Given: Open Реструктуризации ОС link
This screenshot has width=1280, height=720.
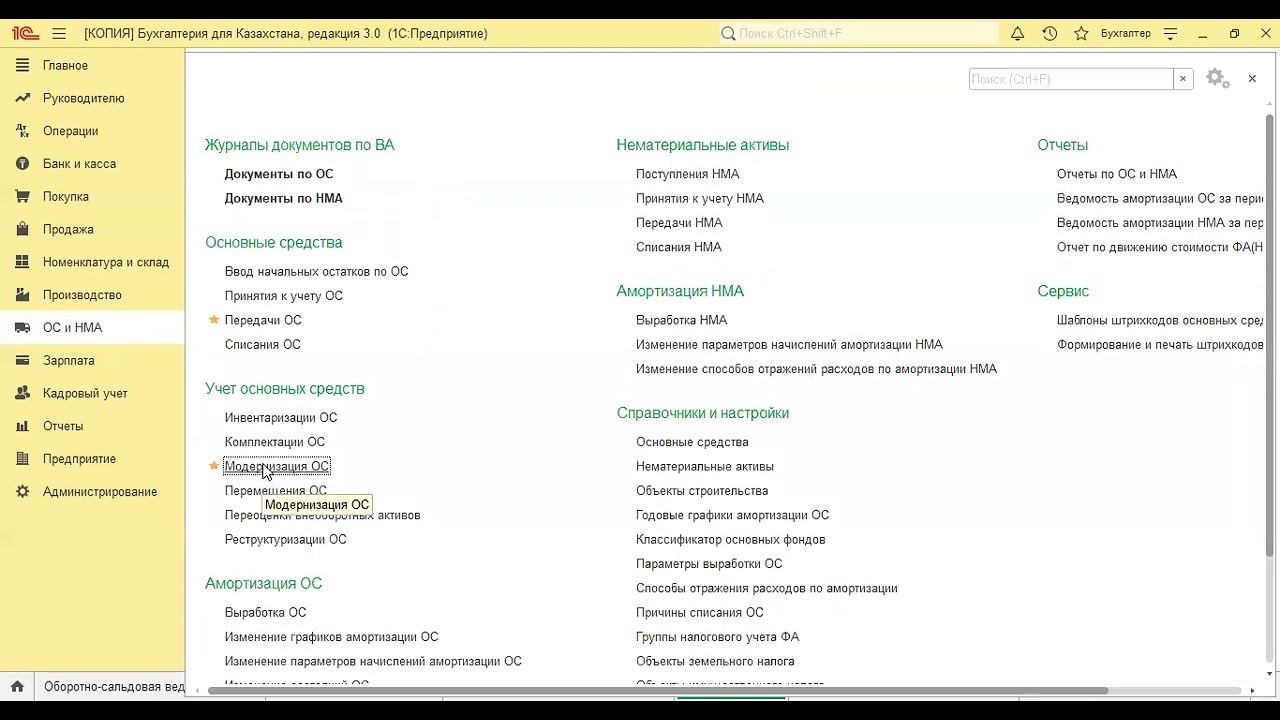Looking at the screenshot, I should coord(286,540).
